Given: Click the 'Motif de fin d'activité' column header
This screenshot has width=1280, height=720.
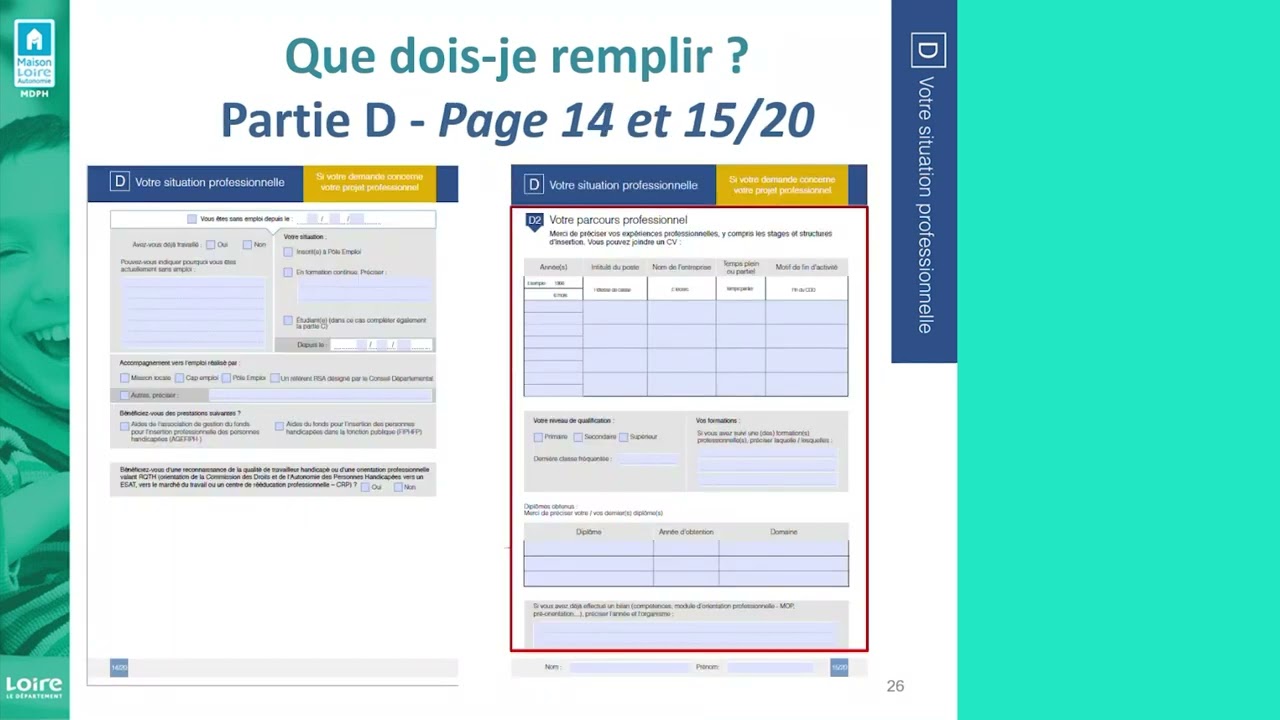Looking at the screenshot, I should (x=807, y=267).
